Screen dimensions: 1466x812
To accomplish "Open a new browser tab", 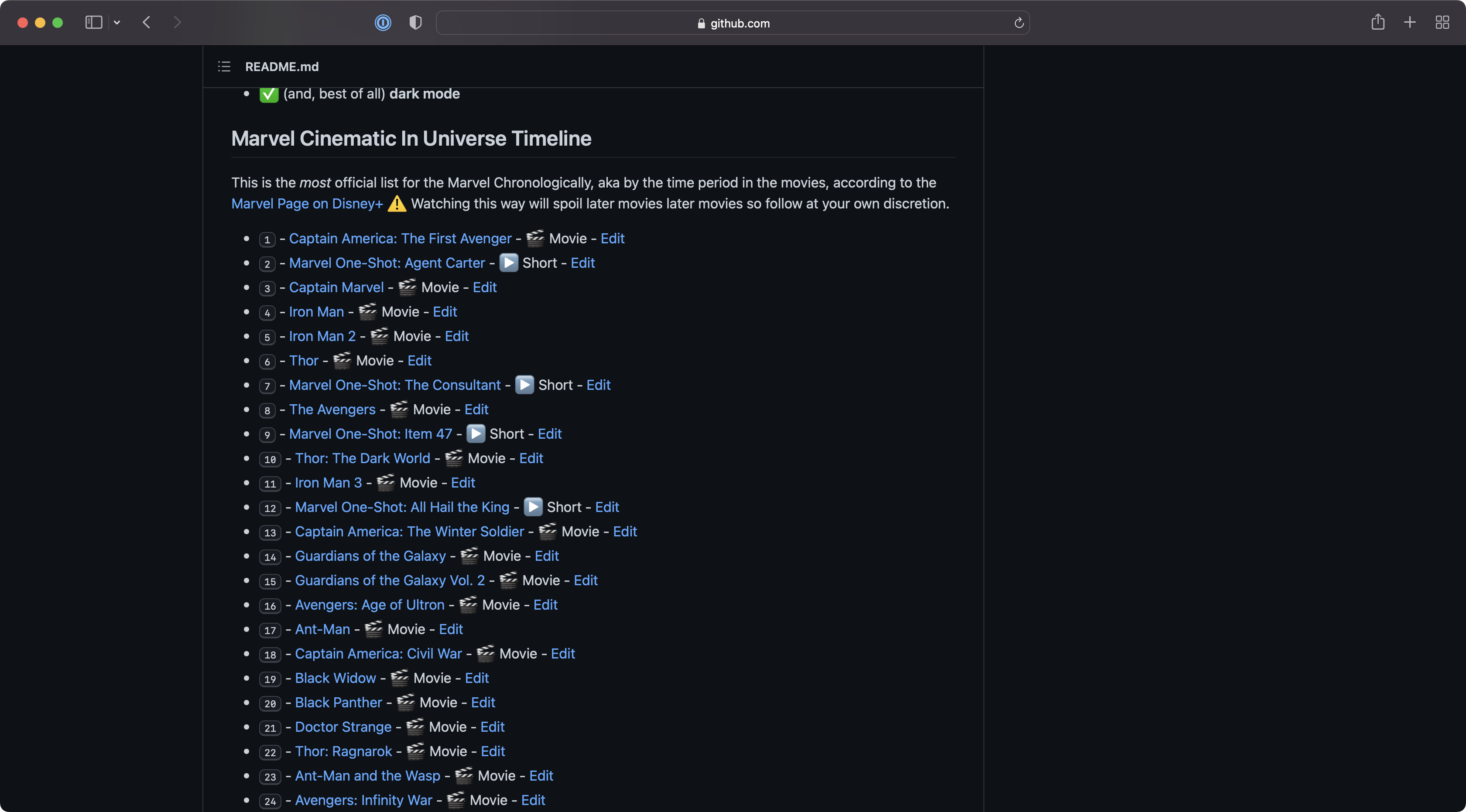I will coord(1410,22).
